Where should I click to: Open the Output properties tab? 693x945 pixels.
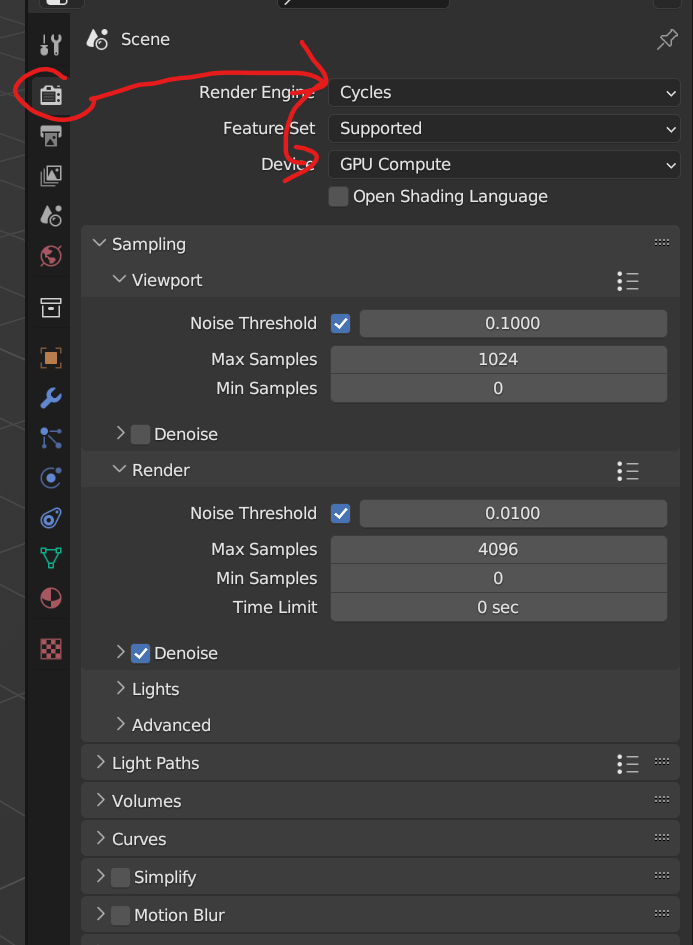(x=50, y=135)
